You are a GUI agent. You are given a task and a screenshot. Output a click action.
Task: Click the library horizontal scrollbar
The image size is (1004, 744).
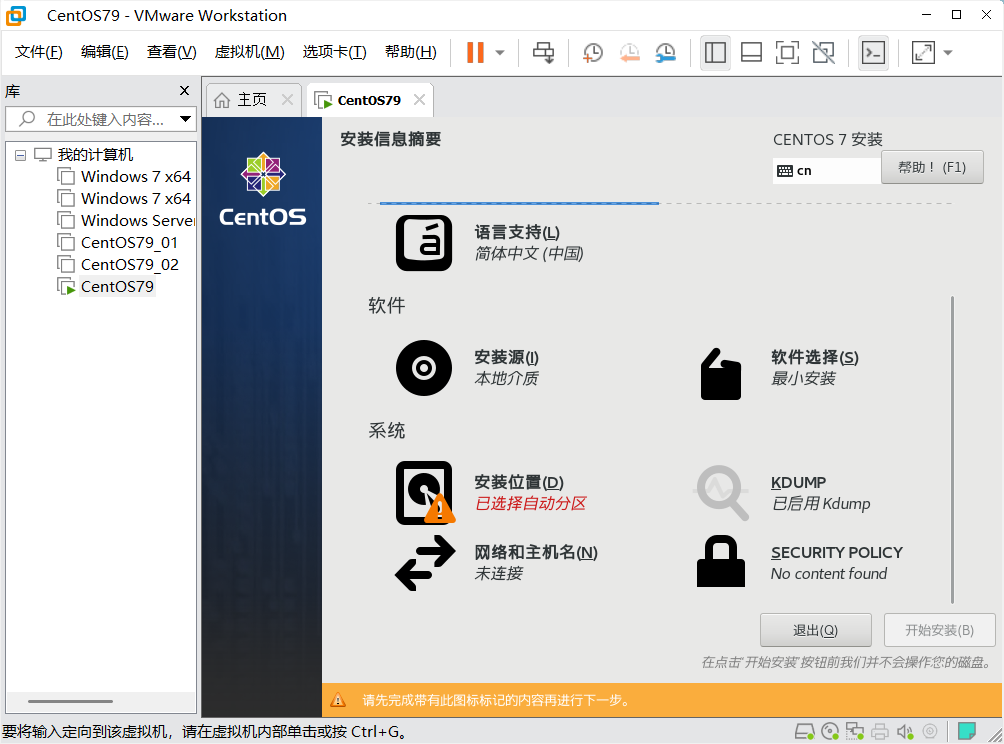[70, 701]
